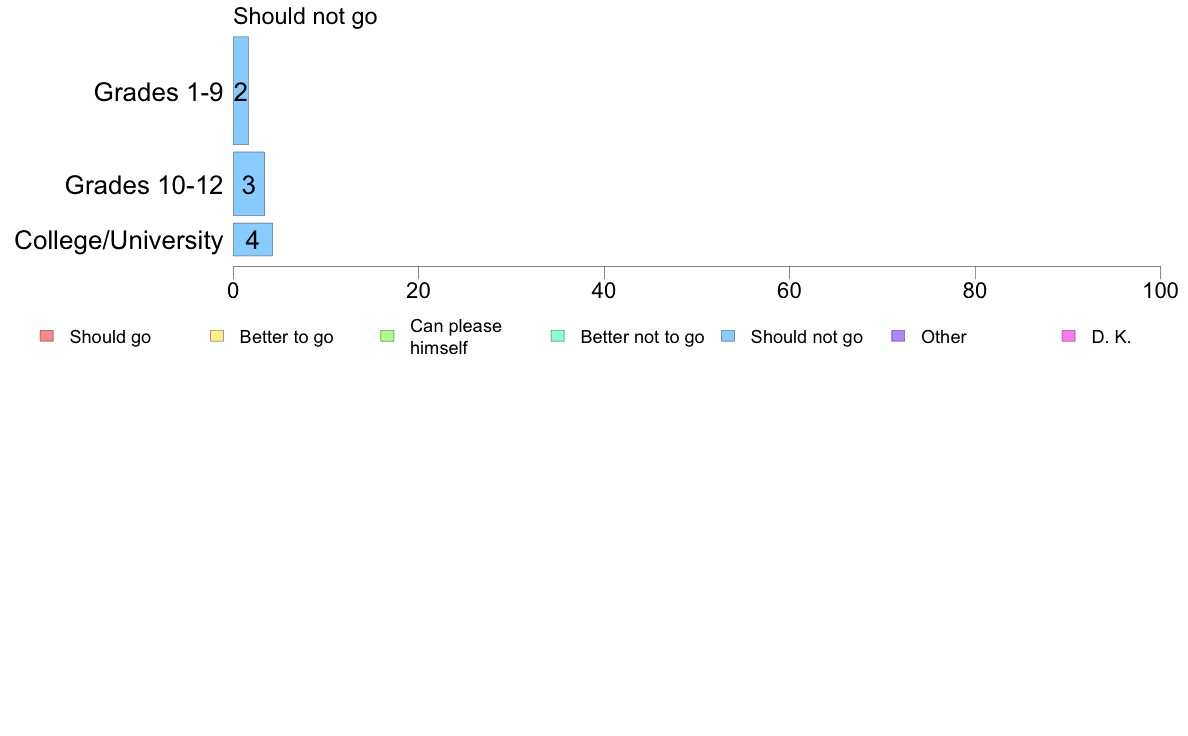Click the Grades 1-9 bar
Viewport: 1188px width, 736px height.
tap(241, 90)
